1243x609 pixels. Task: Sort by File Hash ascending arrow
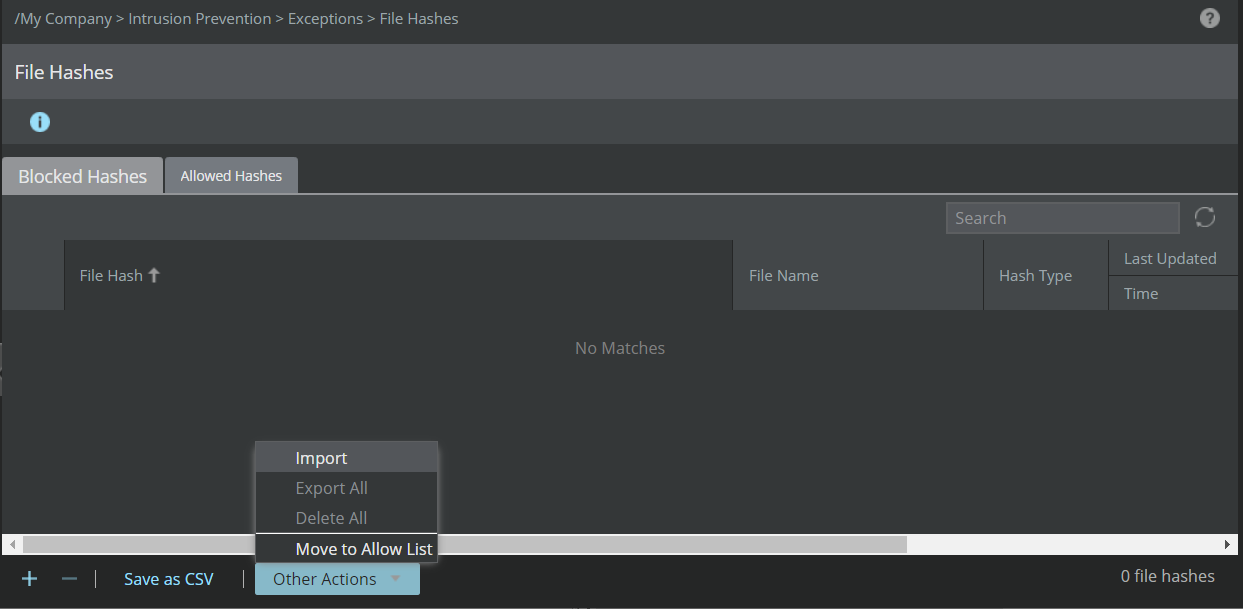[x=154, y=275]
